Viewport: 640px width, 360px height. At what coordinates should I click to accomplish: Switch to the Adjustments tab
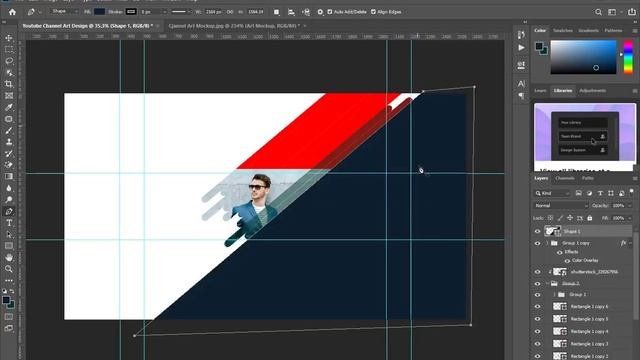click(x=593, y=91)
